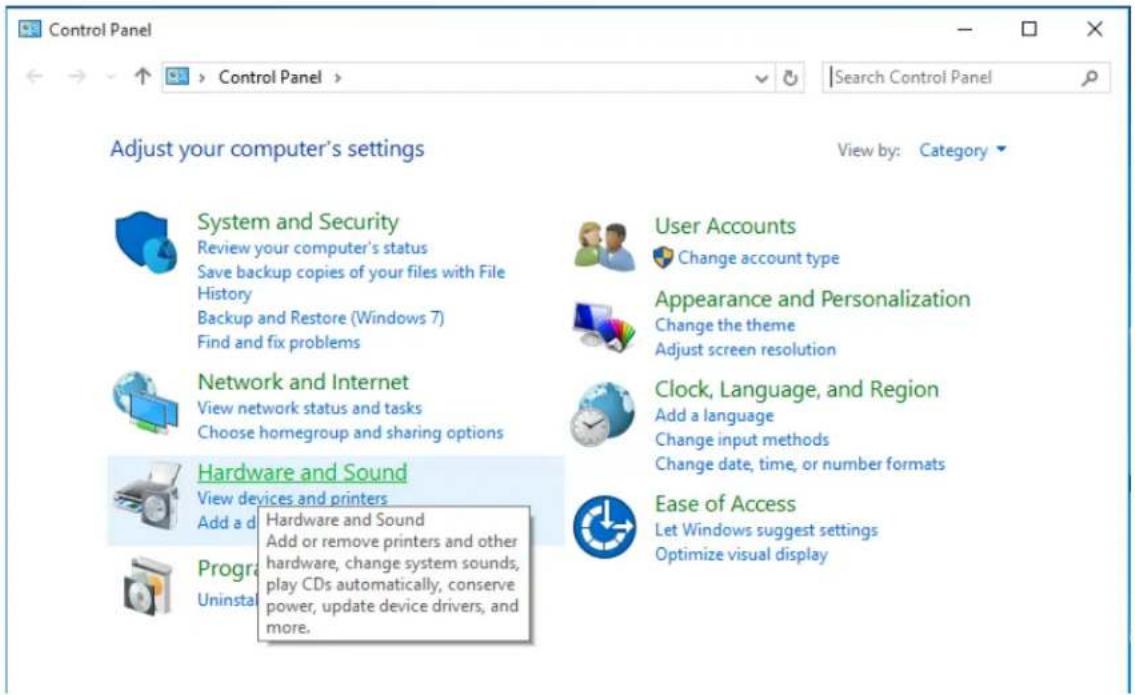The height and width of the screenshot is (695, 1135).
Task: Click Add a language
Action: point(714,416)
